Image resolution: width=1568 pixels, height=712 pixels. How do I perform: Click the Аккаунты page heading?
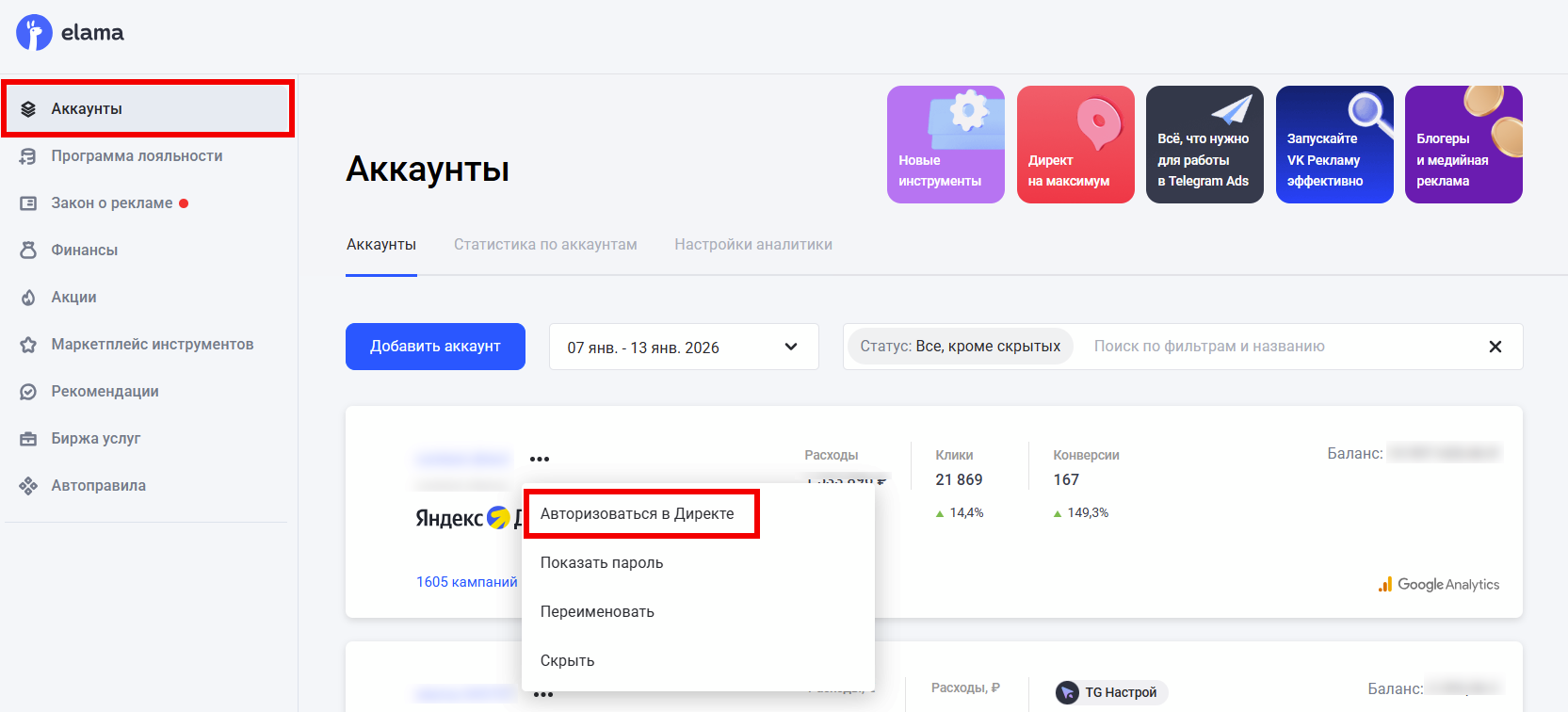(428, 170)
